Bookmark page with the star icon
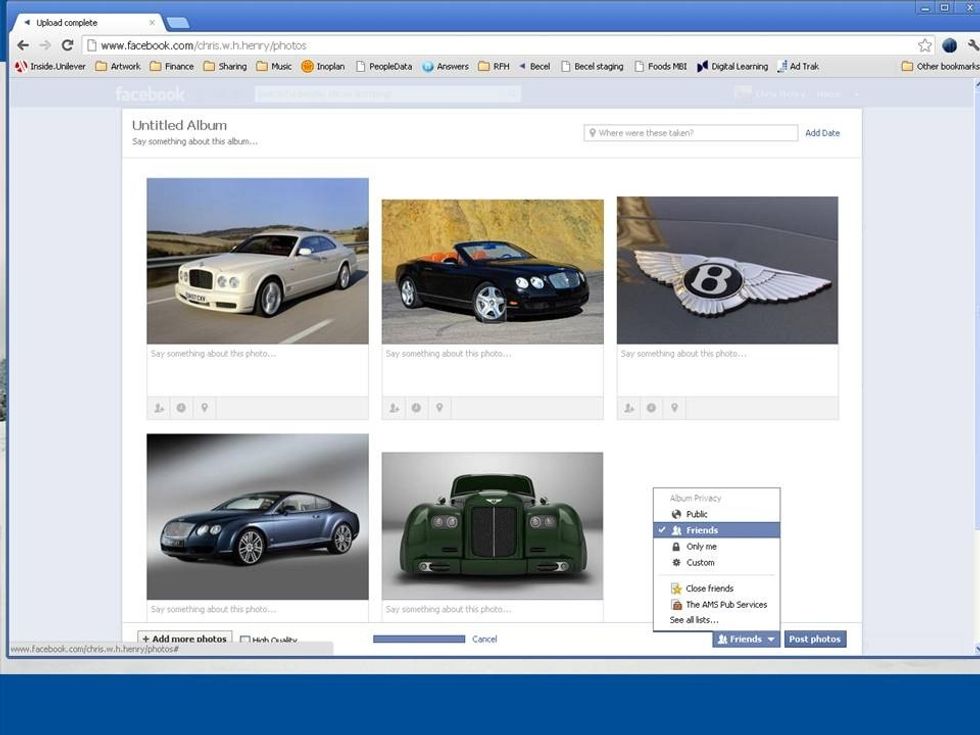The height and width of the screenshot is (735, 980). (925, 45)
